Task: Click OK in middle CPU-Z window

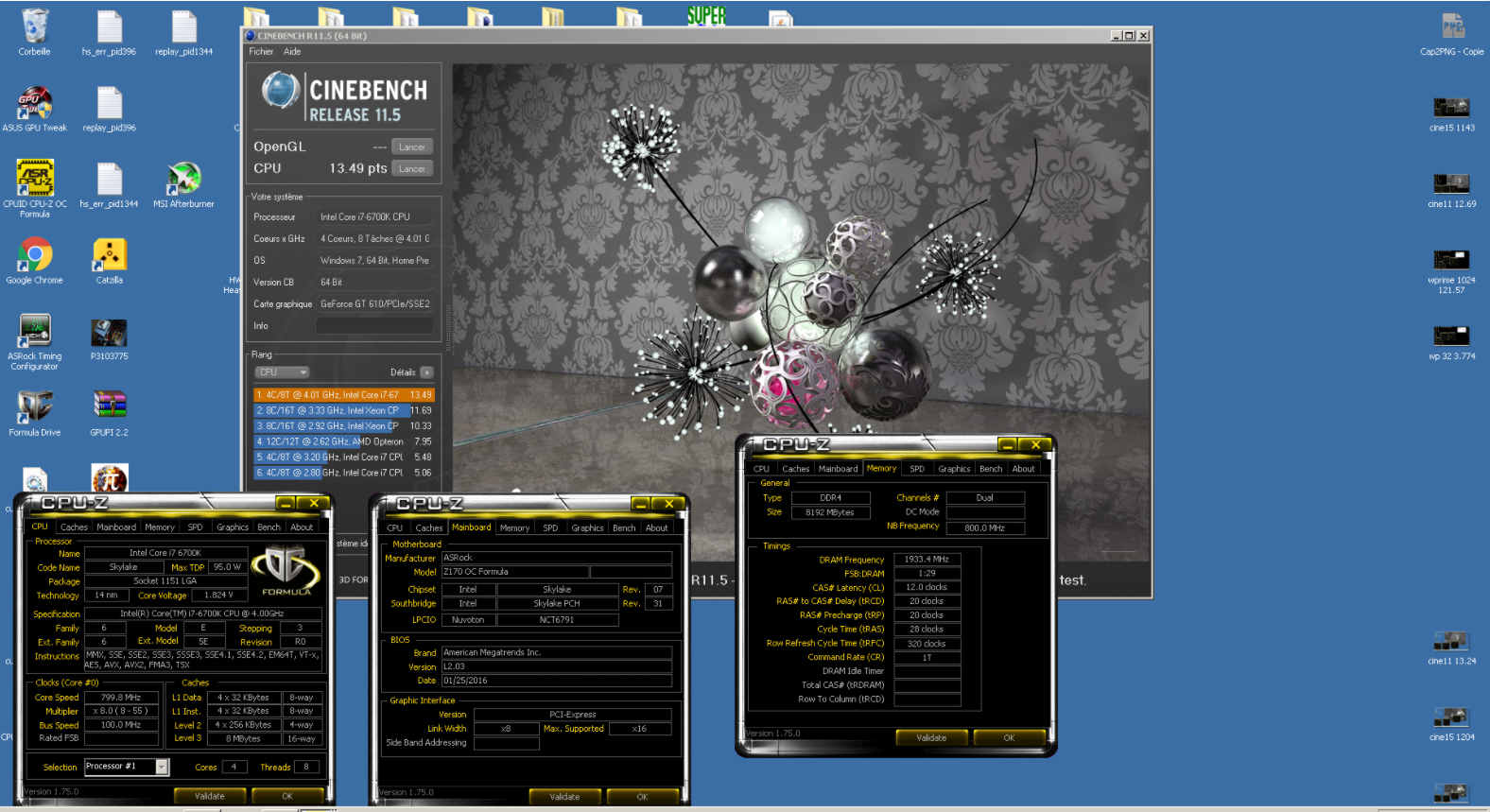Action: (643, 797)
